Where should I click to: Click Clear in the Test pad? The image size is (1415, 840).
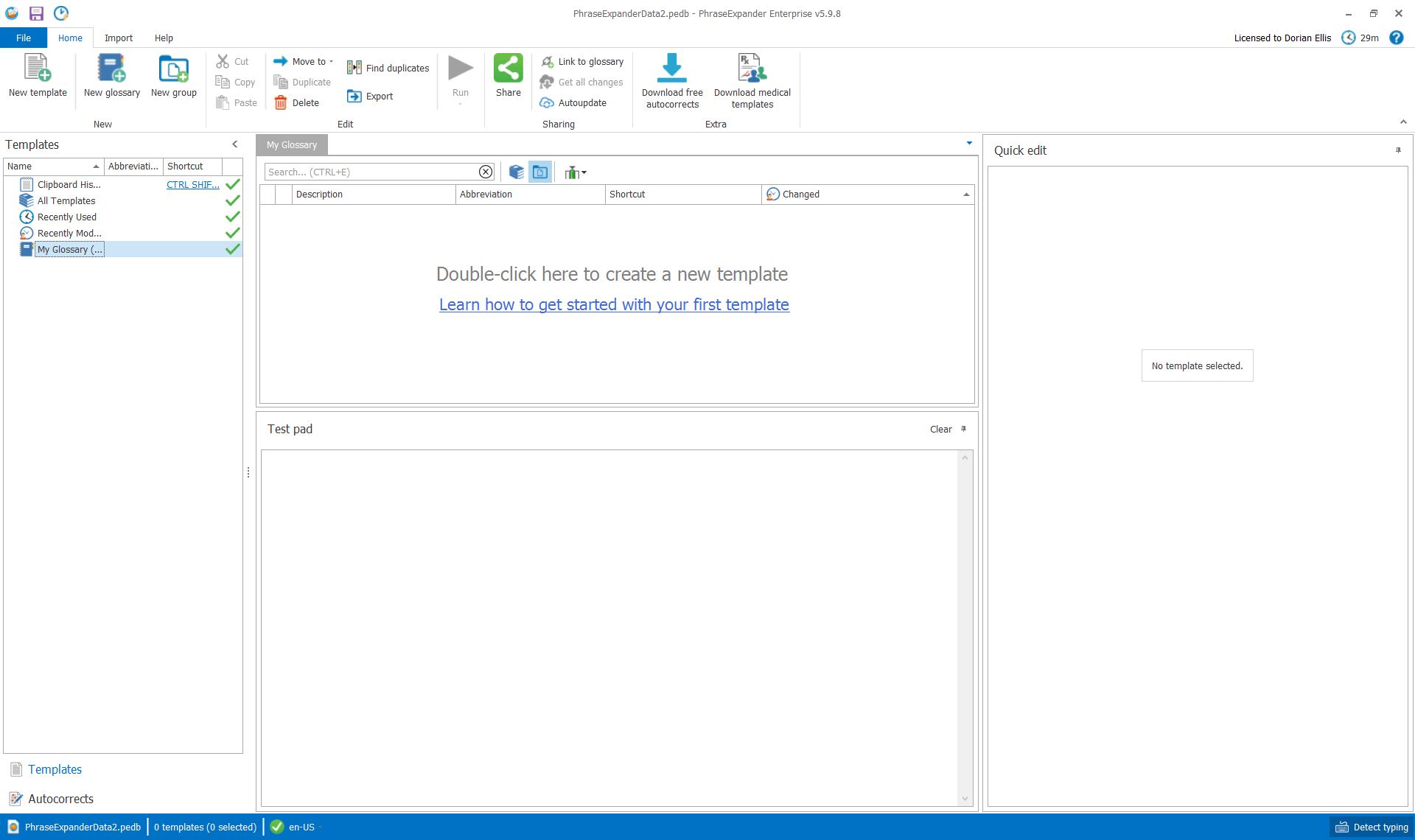click(x=940, y=429)
